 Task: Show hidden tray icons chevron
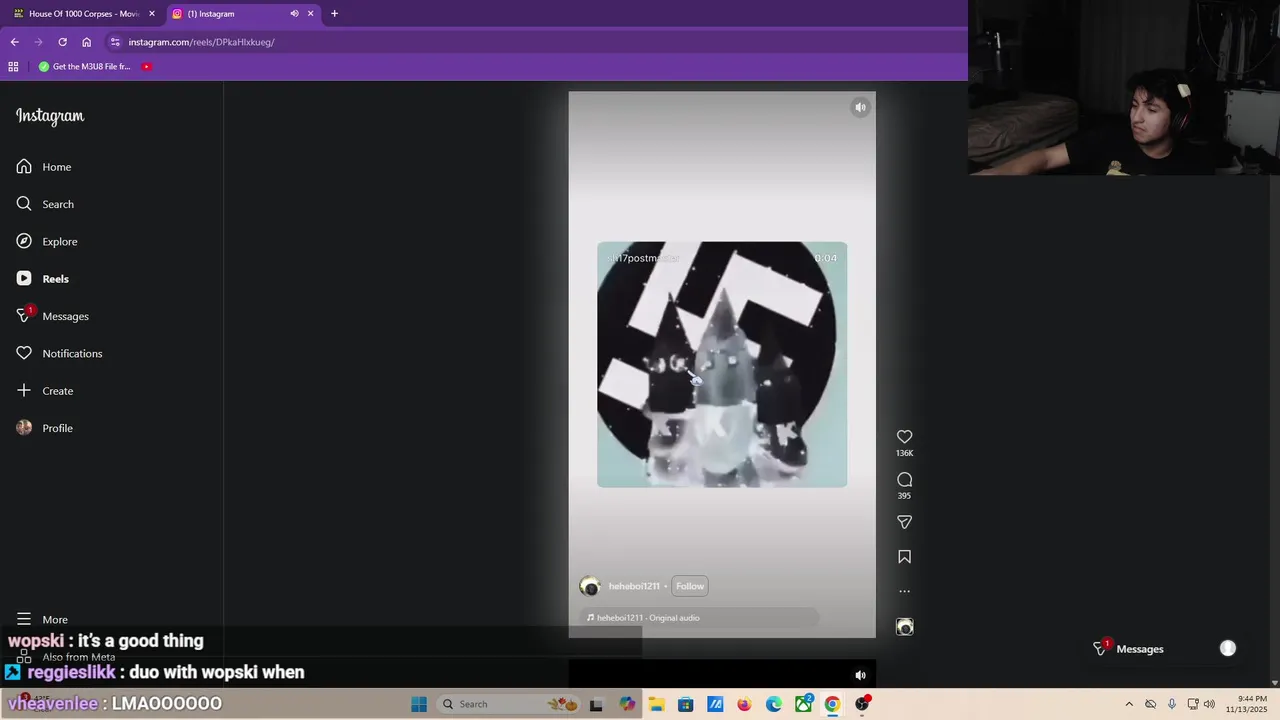point(1129,704)
